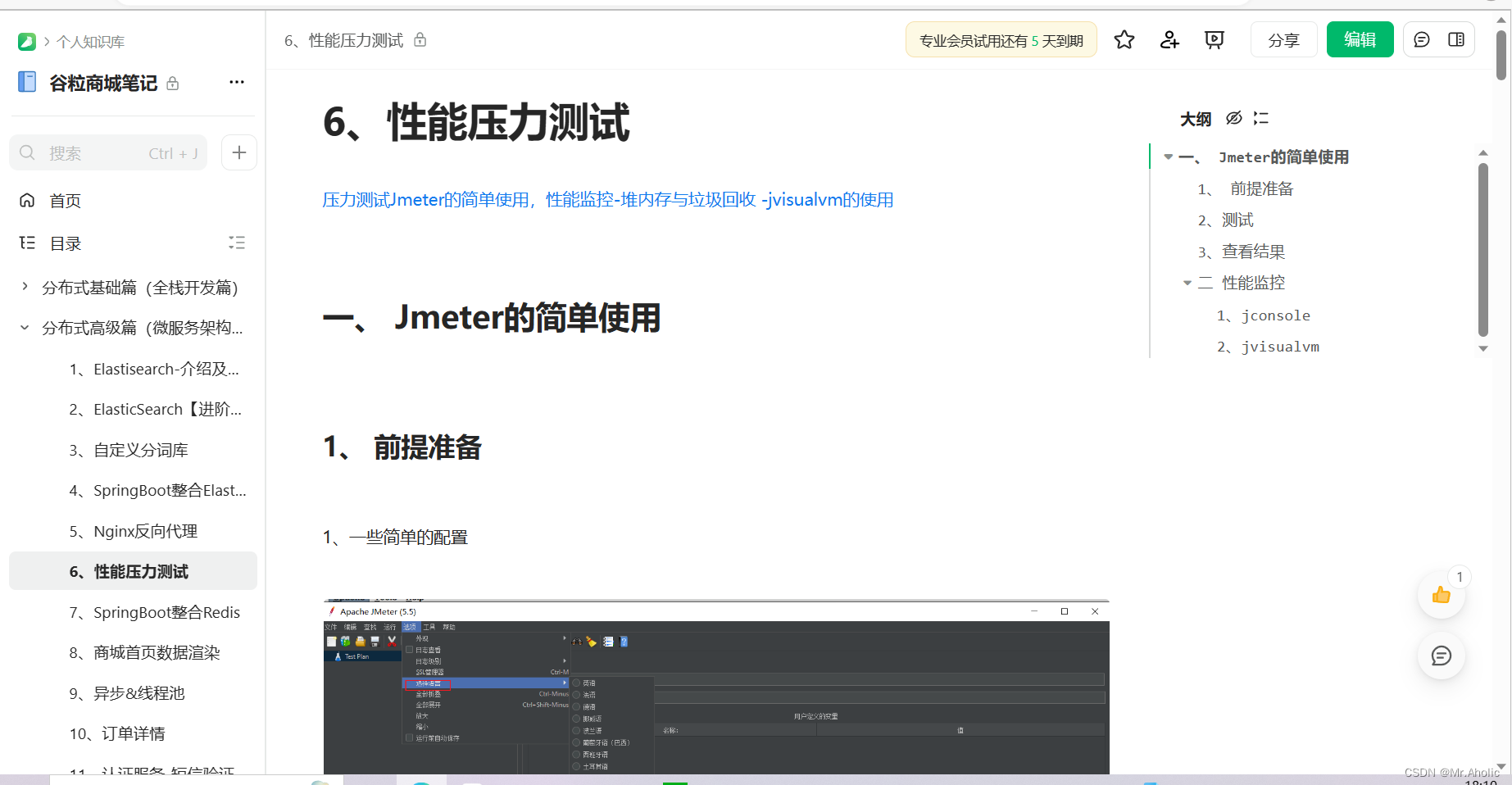The height and width of the screenshot is (785, 1512).
Task: Click the Yuque logo in the breadcrumb
Action: tap(27, 41)
